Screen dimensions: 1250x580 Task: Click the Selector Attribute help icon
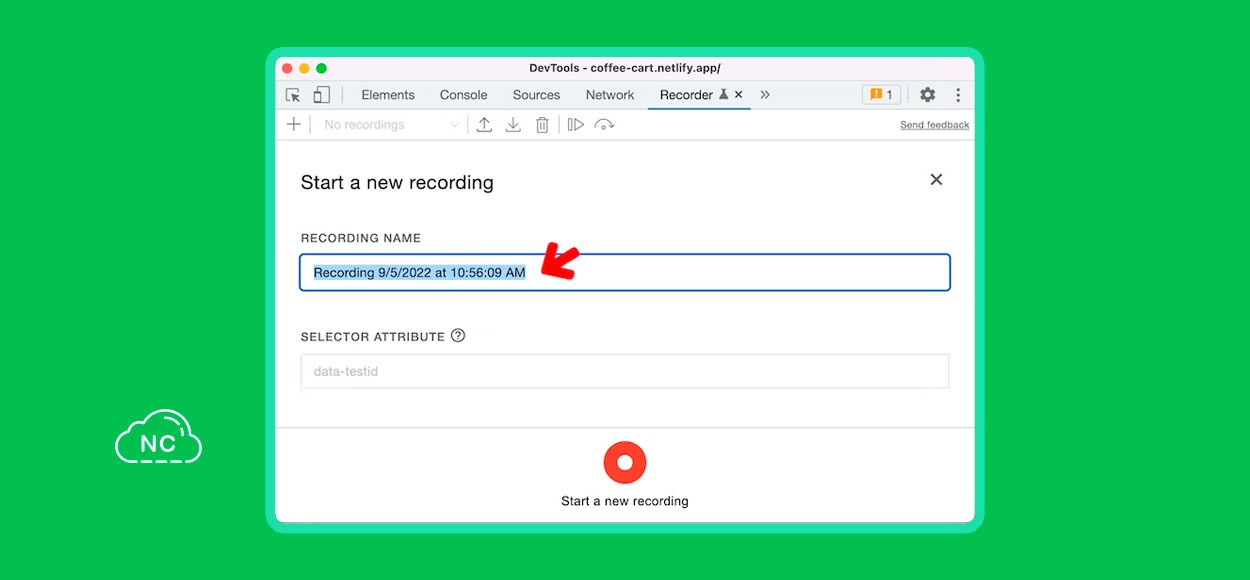[458, 336]
